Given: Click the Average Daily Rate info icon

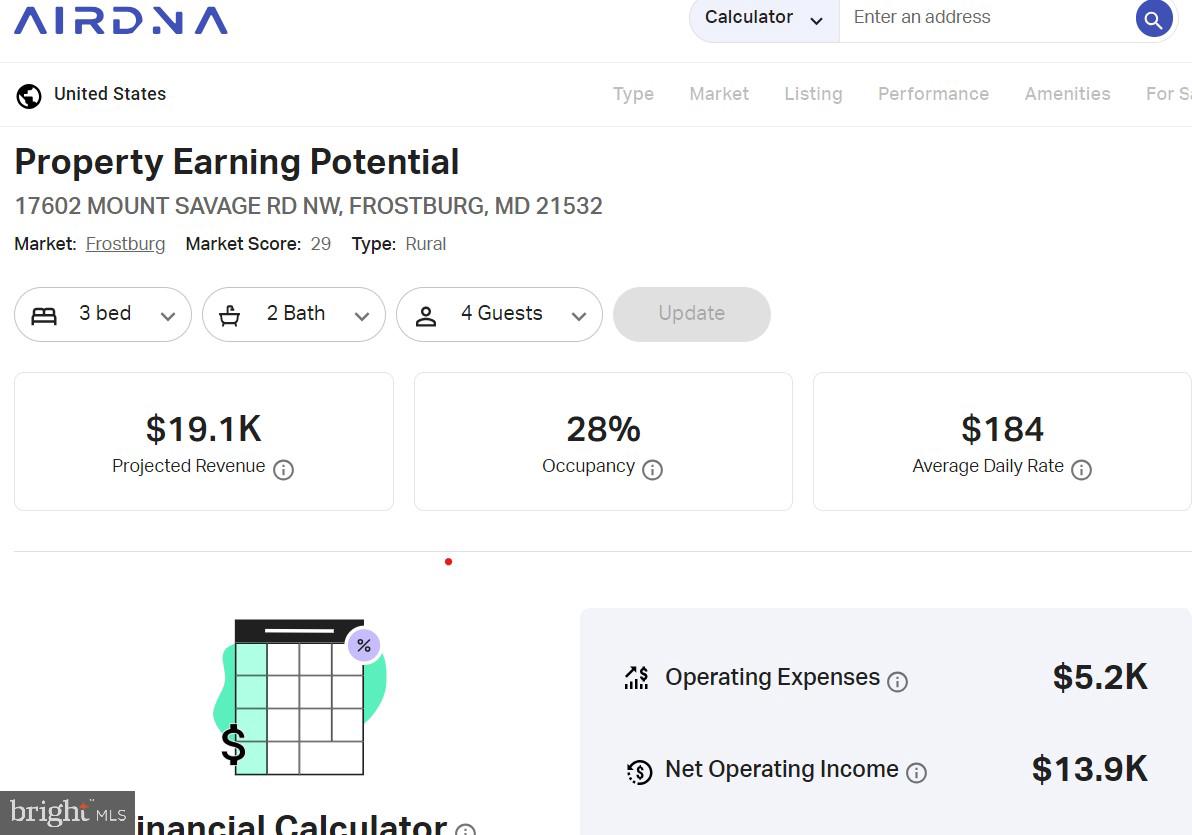Looking at the screenshot, I should click(x=1081, y=469).
